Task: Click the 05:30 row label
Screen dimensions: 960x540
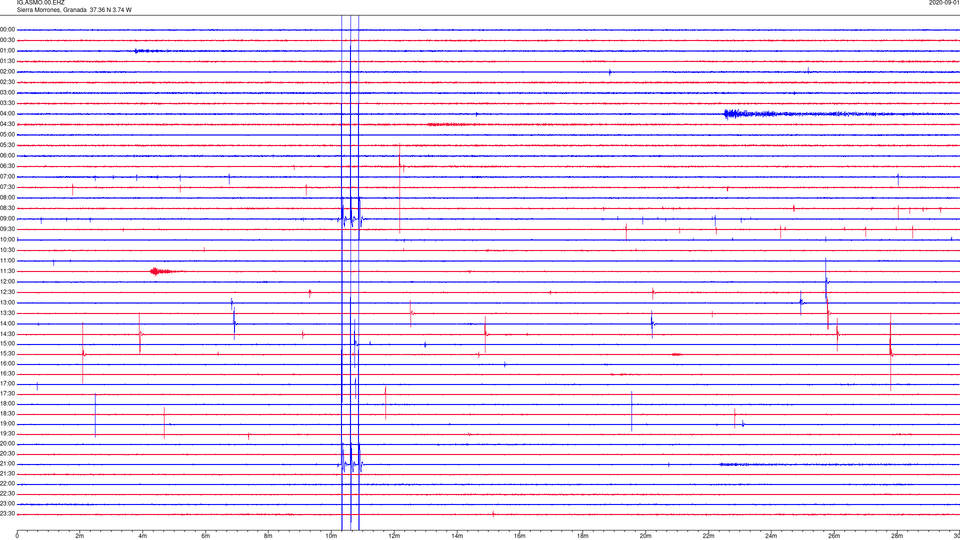Action: click(x=7, y=145)
